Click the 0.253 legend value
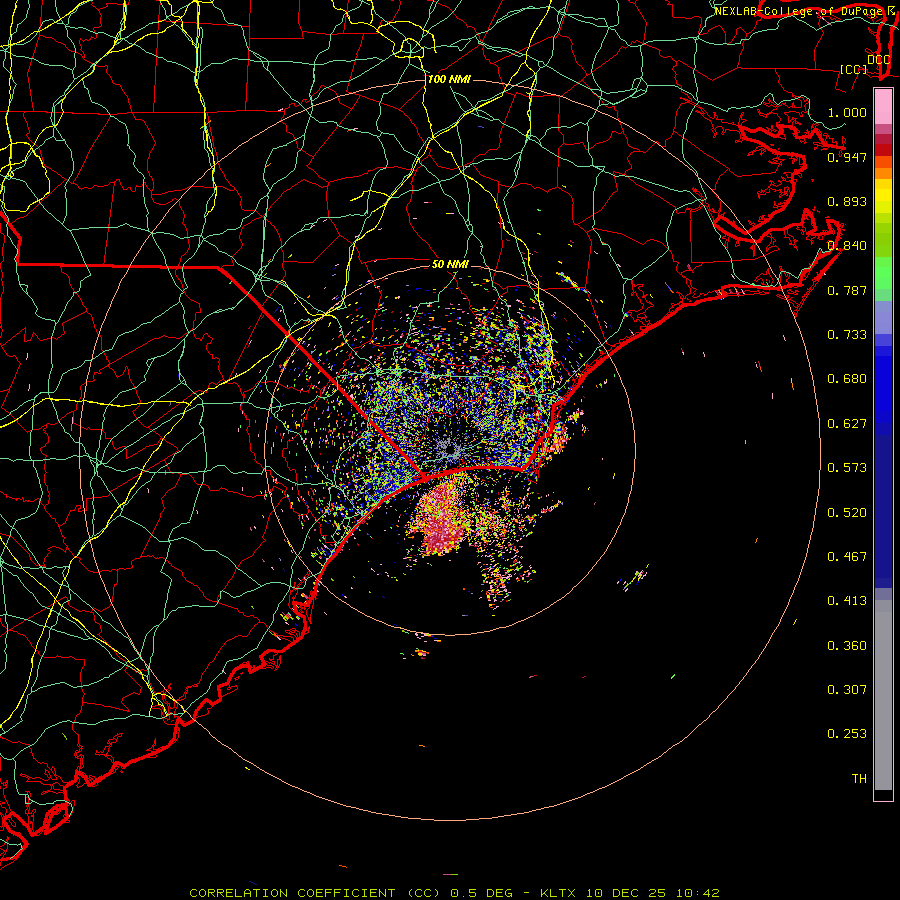 (847, 734)
